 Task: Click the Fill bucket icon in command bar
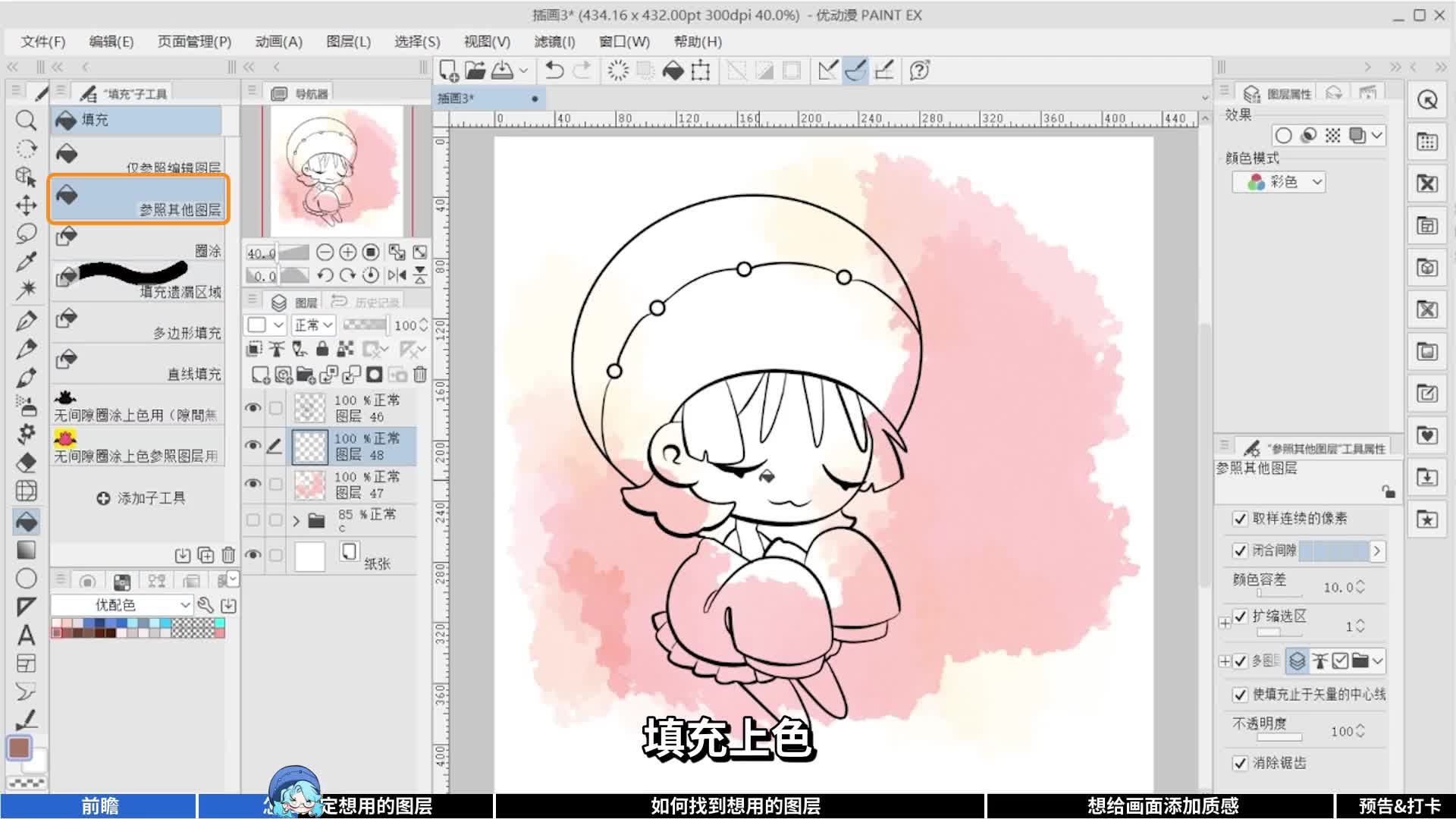(x=673, y=71)
